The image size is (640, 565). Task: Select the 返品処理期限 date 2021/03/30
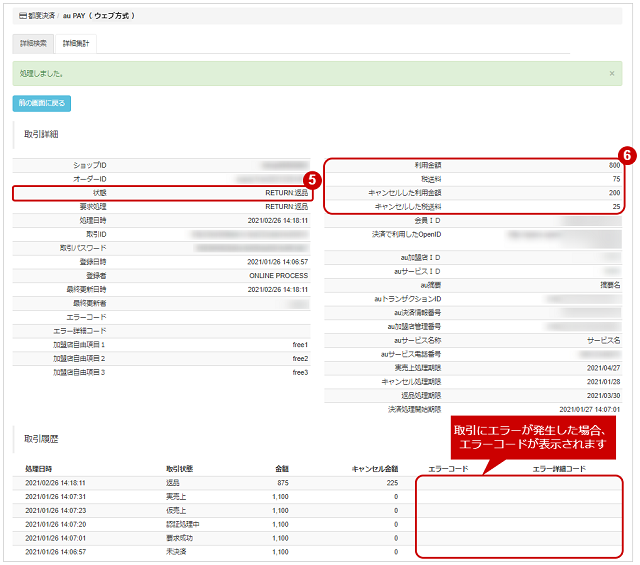click(x=603, y=396)
